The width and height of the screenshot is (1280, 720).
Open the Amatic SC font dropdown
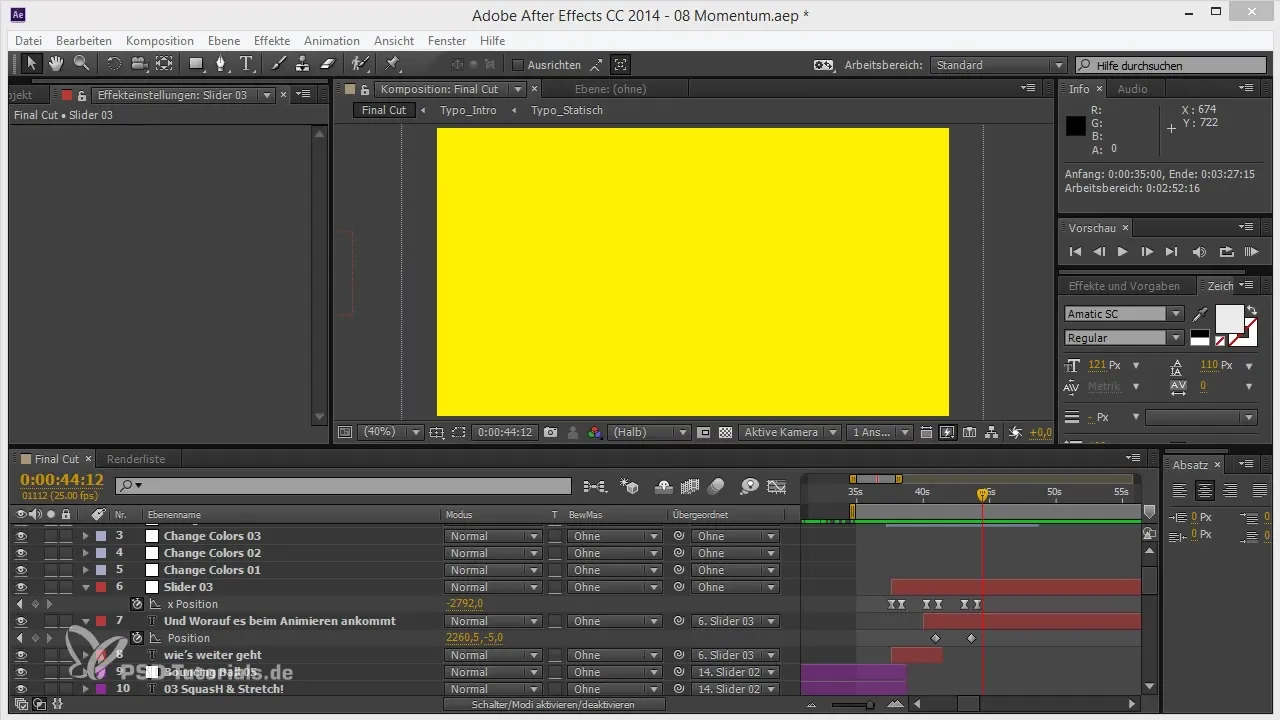point(1124,314)
